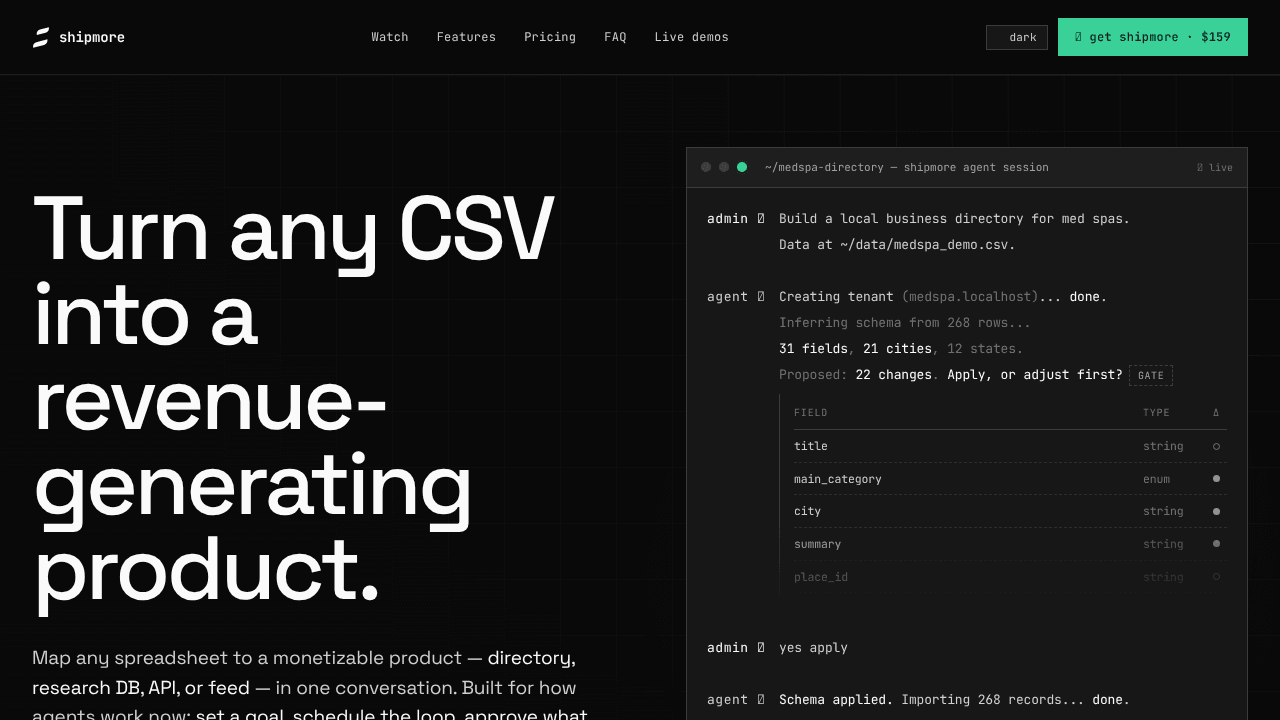Click the shipmore logo icon
Screen dimensions: 1280x720
[x=41, y=37]
